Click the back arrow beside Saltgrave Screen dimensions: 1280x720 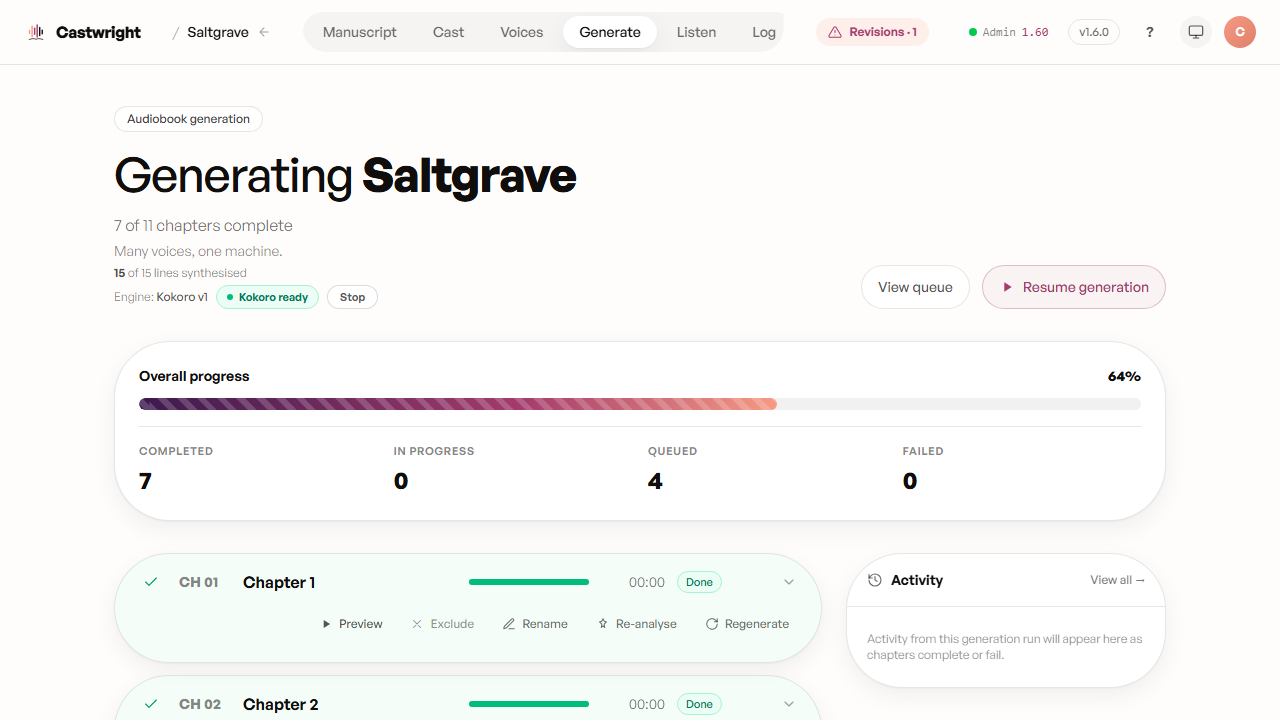264,32
